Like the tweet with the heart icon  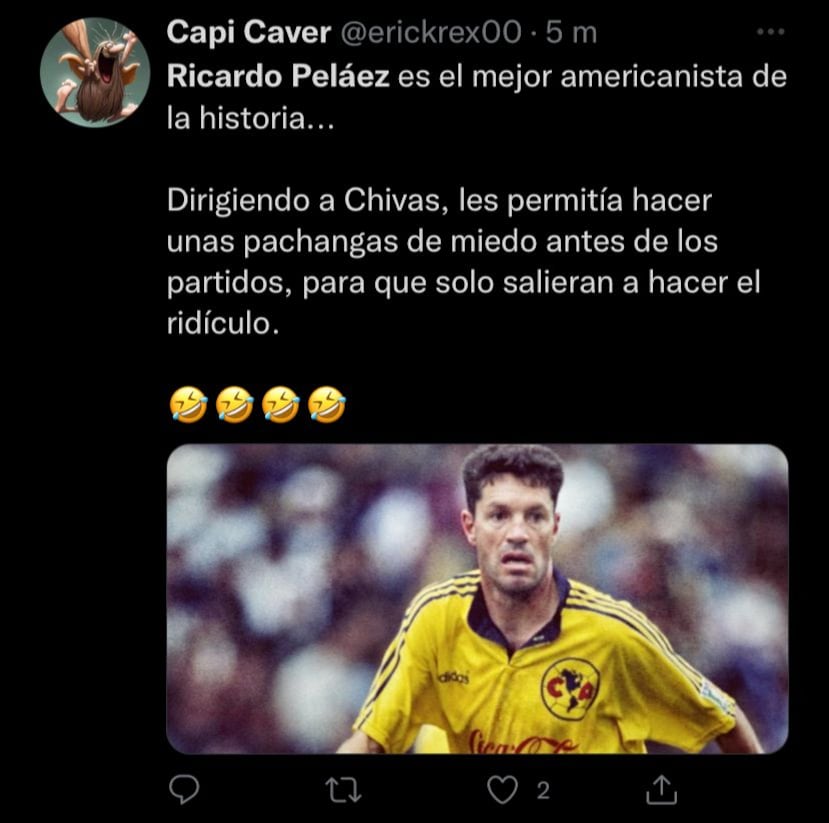point(502,790)
